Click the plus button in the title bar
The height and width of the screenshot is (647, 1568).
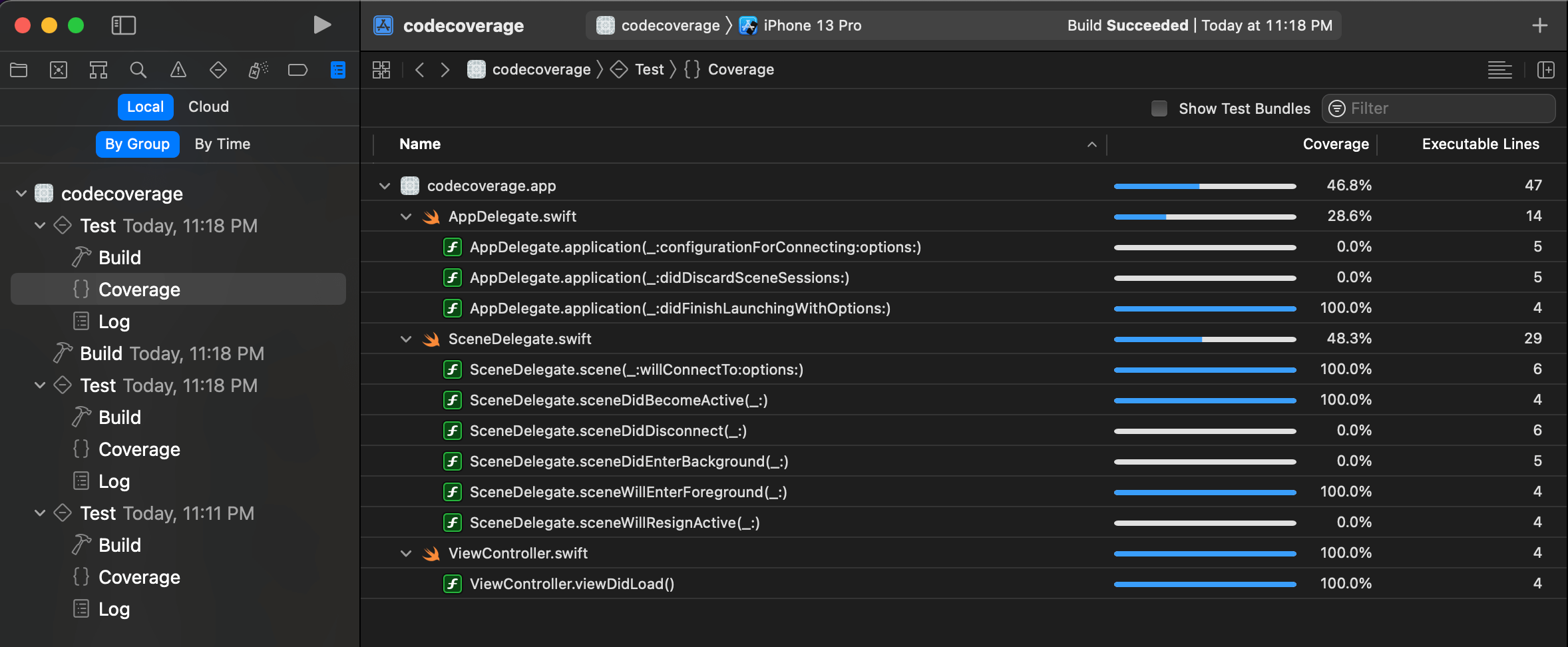click(1540, 25)
